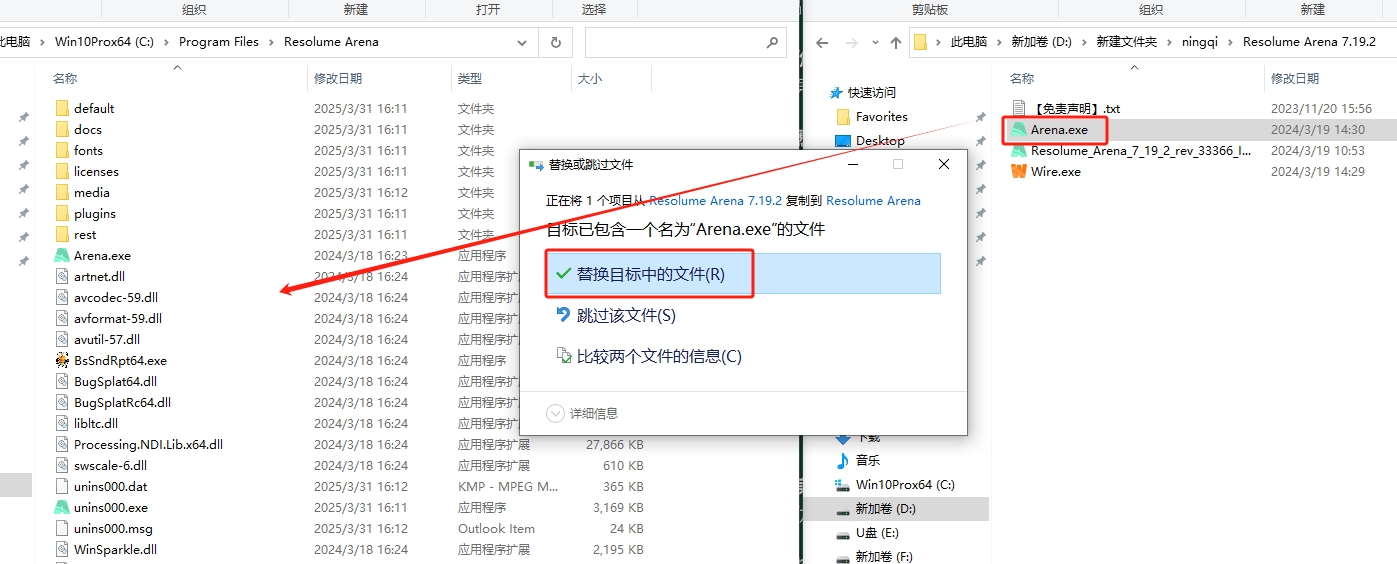Click the unins000.exe icon in the left window
1397x564 pixels.
[61, 507]
